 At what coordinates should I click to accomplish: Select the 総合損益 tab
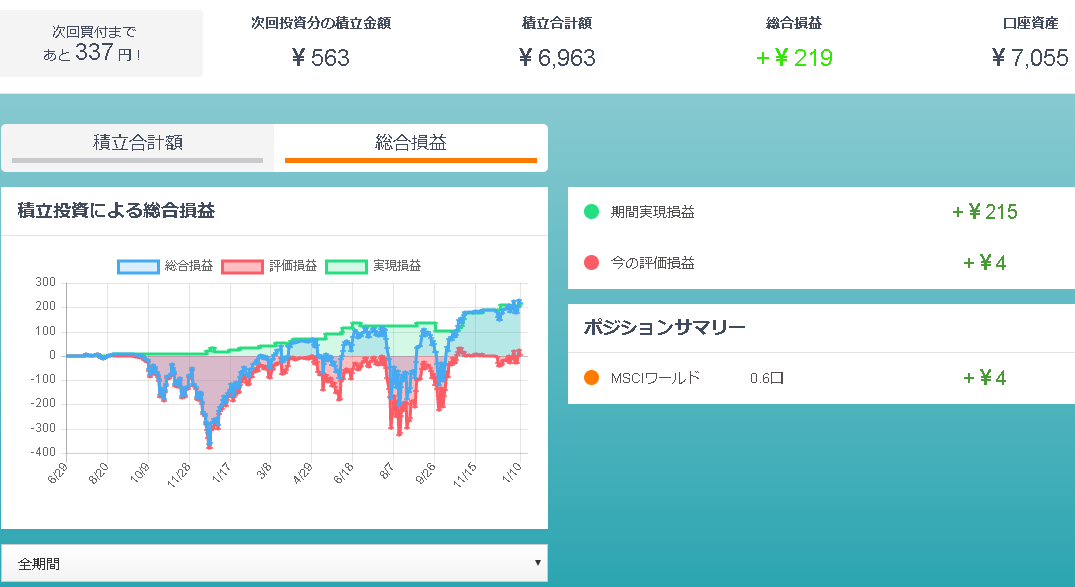(410, 143)
